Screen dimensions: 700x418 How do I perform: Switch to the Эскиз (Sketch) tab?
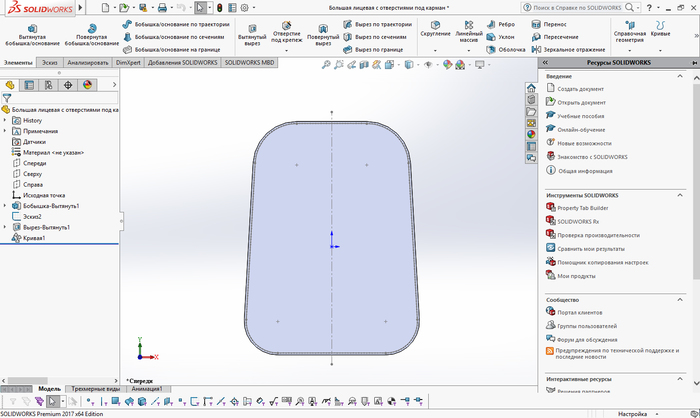(50, 63)
